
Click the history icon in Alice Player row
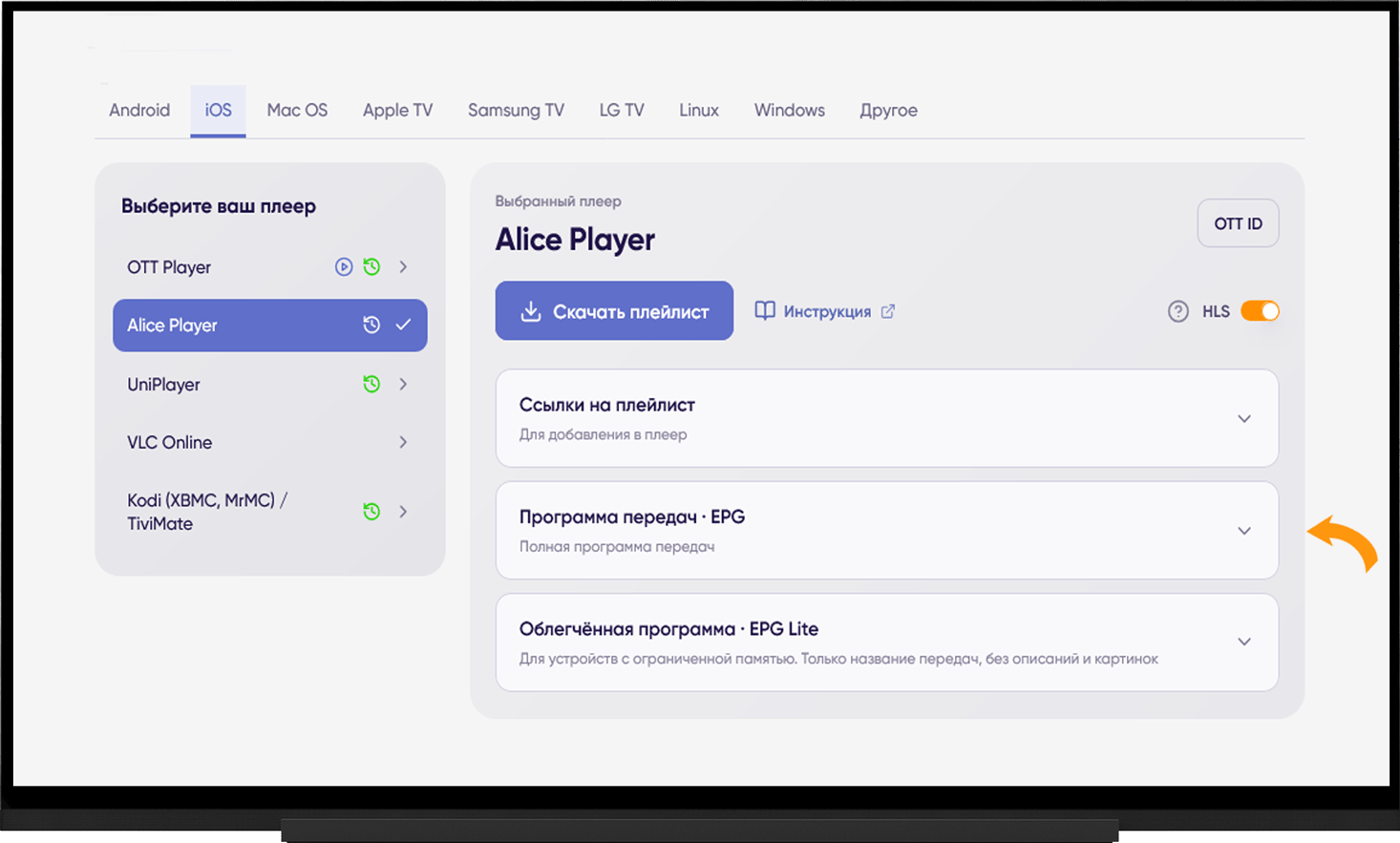371,326
